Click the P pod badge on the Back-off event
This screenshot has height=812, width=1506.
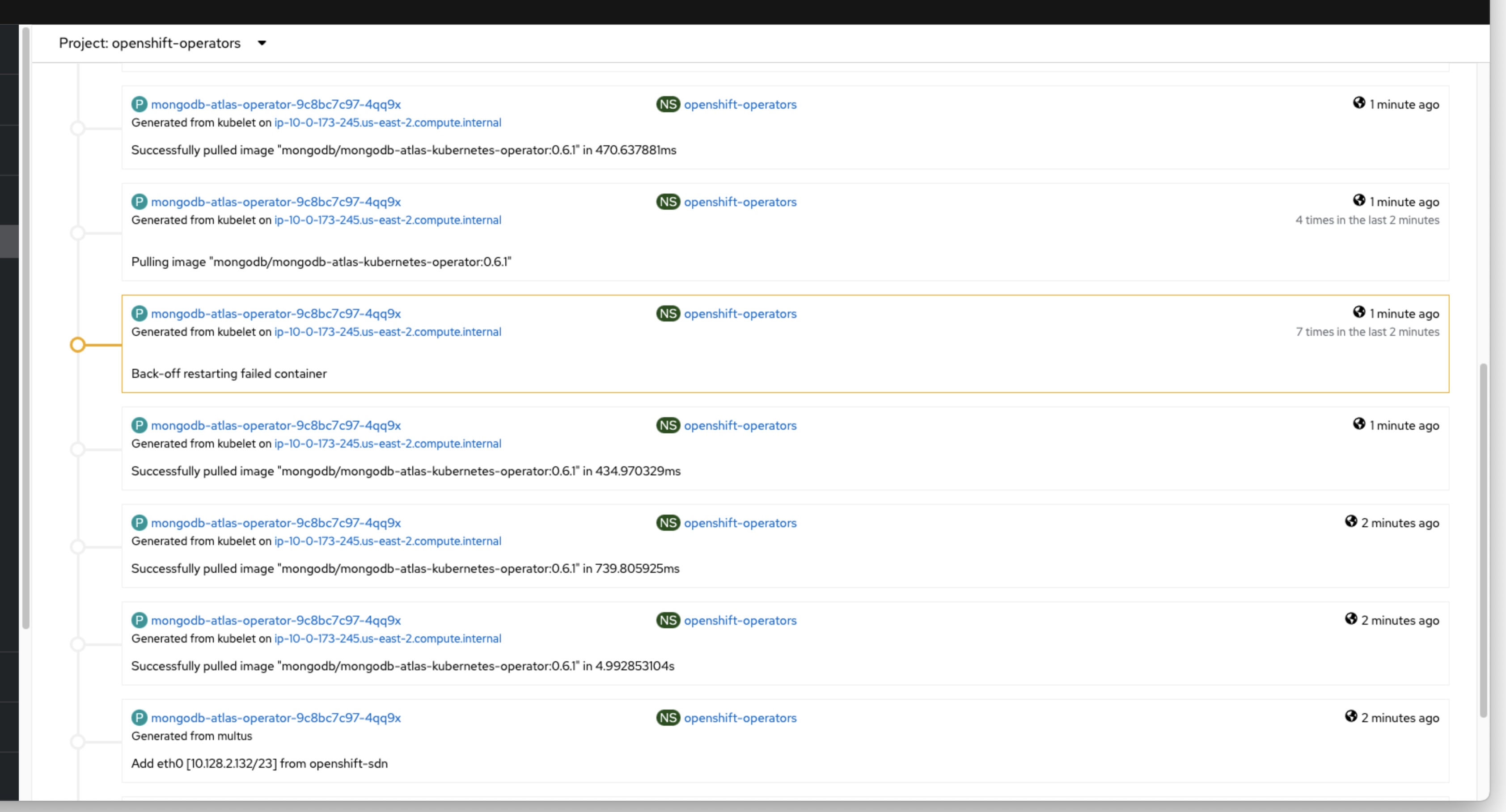tap(139, 313)
